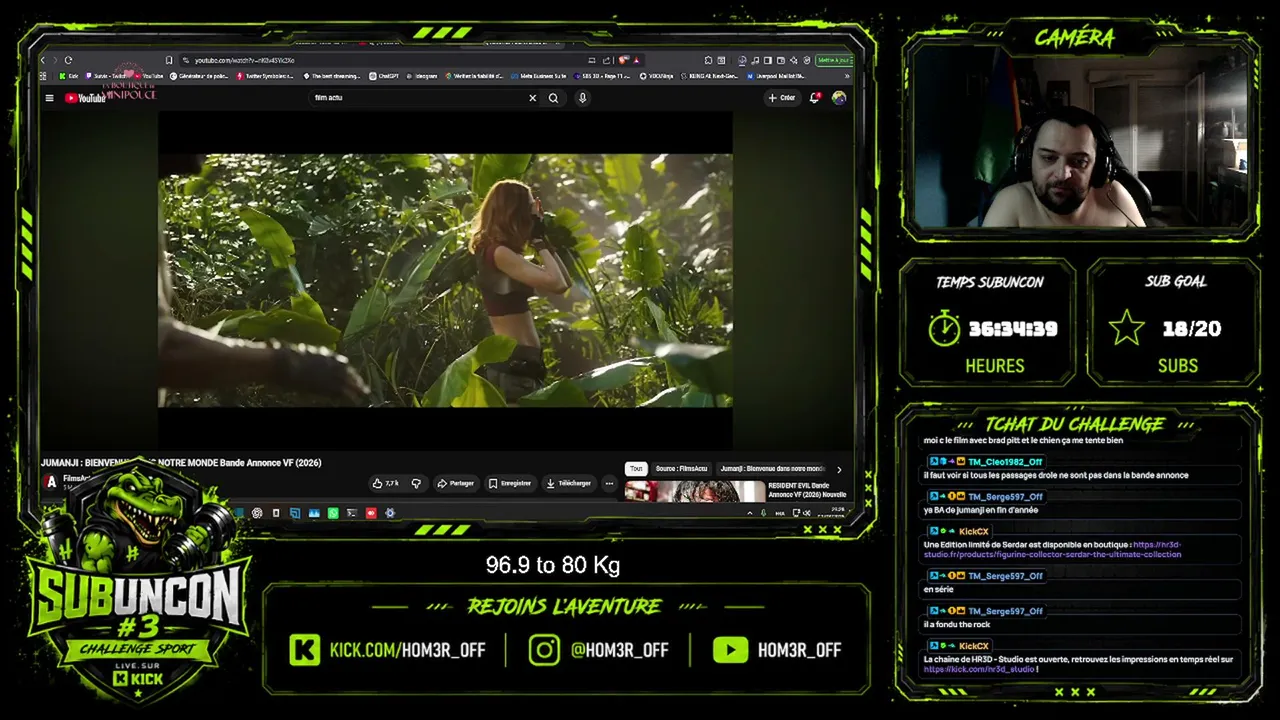Image resolution: width=1280 pixels, height=720 pixels.
Task: Open YouTube notifications bell
Action: tap(815, 98)
